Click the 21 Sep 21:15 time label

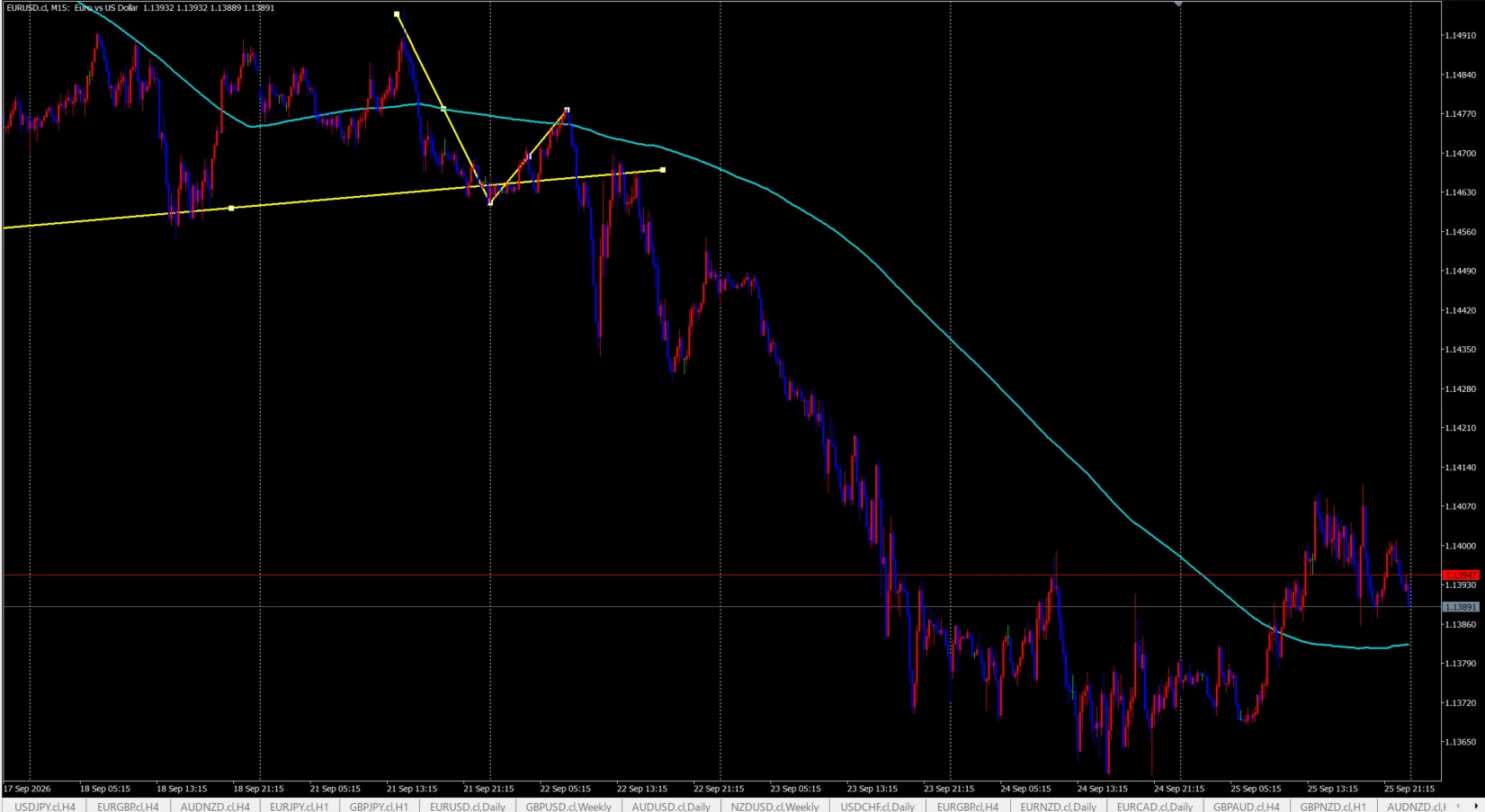pyautogui.click(x=488, y=789)
